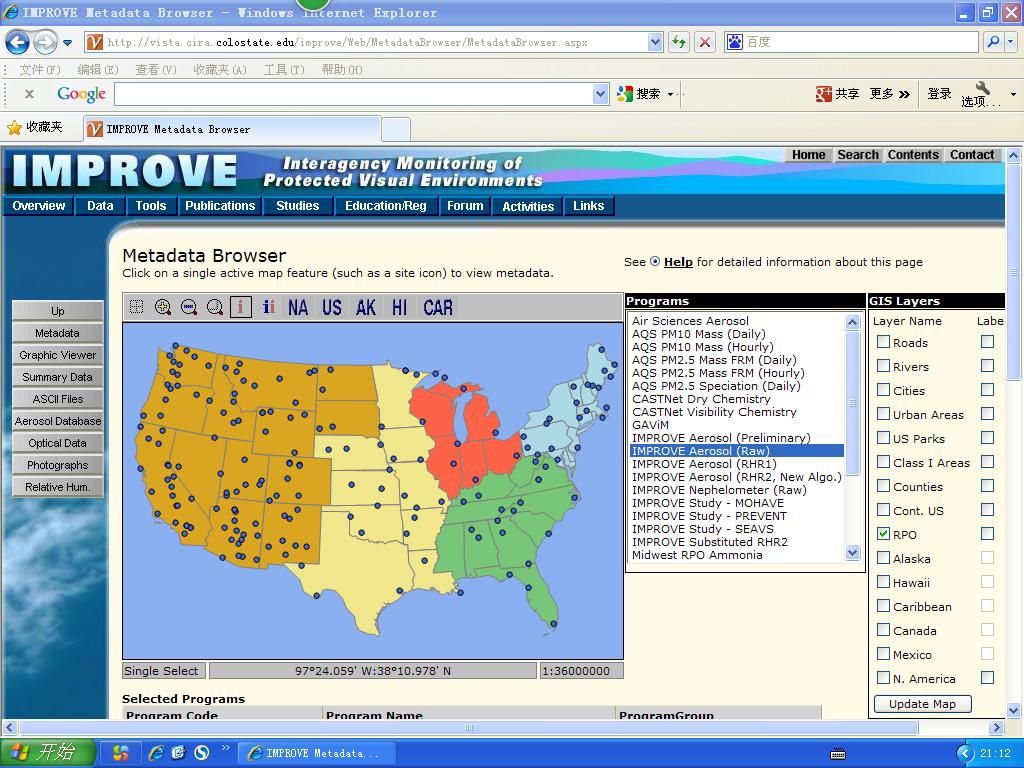The height and width of the screenshot is (768, 1024).
Task: Click the Update Map button
Action: click(x=922, y=704)
